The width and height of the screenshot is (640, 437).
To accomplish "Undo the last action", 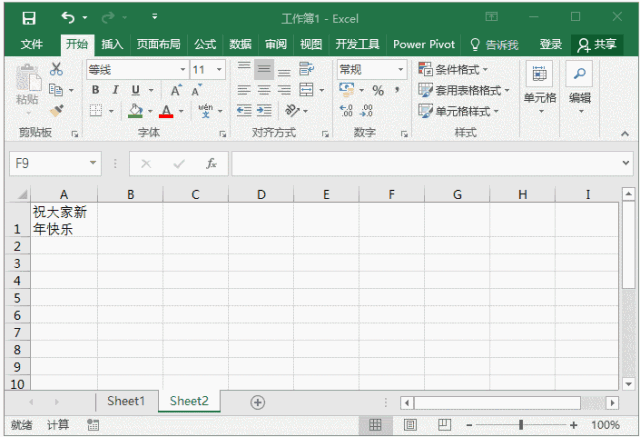I will coord(68,18).
